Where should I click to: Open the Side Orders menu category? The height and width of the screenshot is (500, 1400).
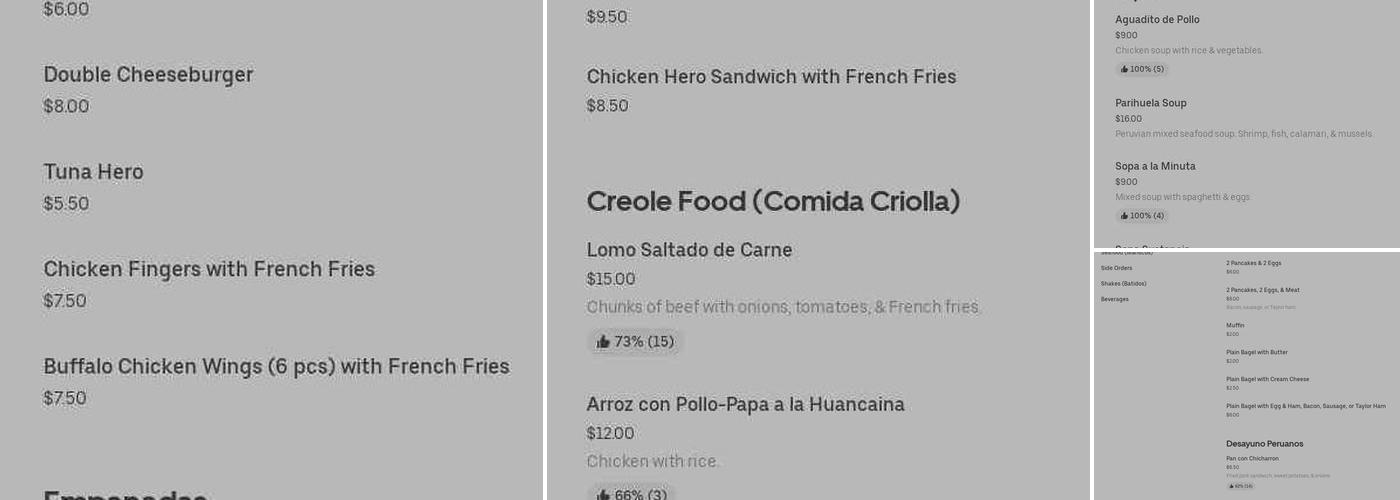click(x=1116, y=268)
